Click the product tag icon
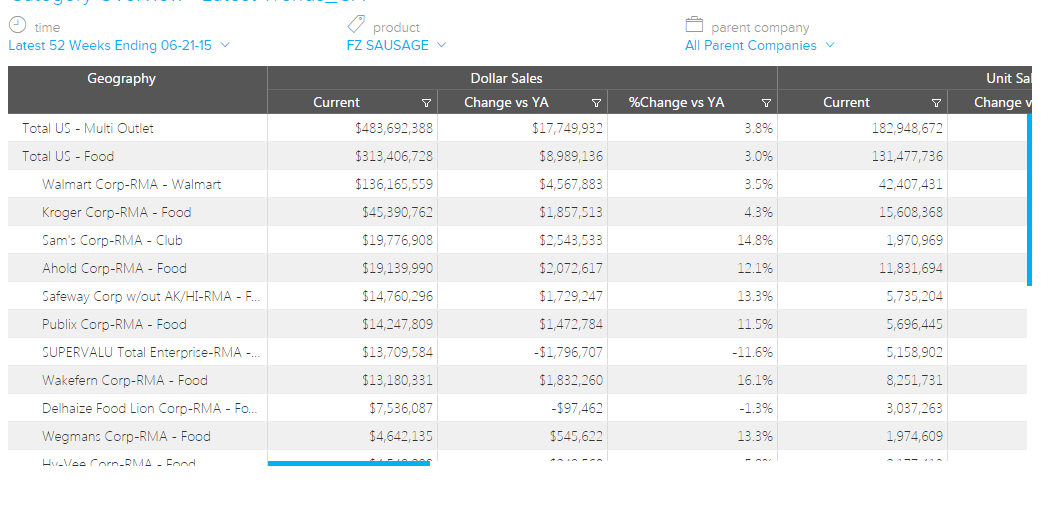Screen dimensions: 1048x506 point(356,26)
